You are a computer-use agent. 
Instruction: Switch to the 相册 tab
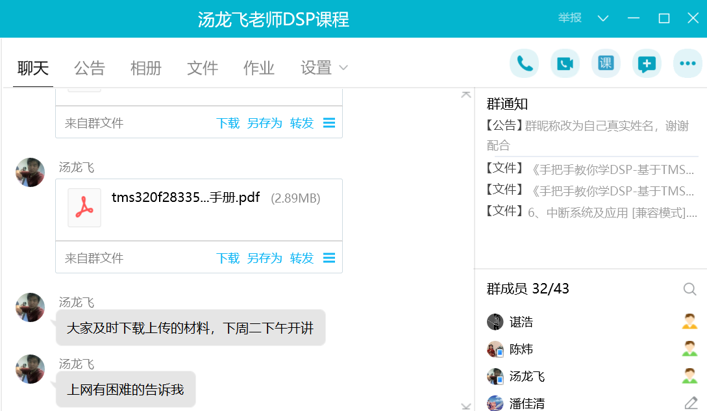pos(146,68)
